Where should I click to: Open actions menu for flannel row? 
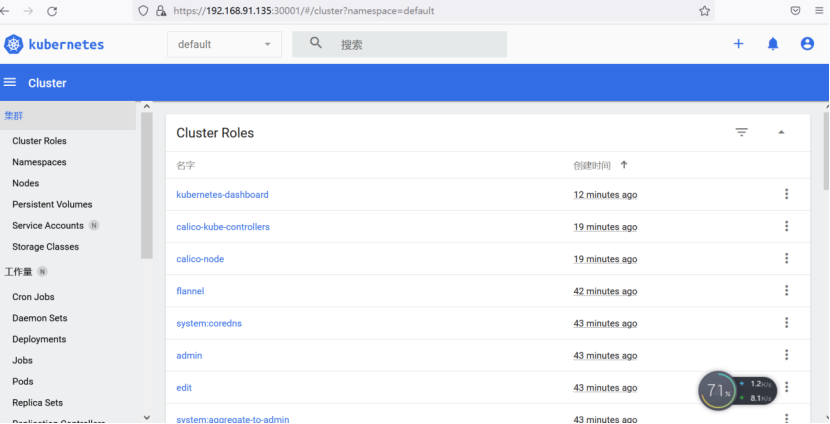(787, 291)
